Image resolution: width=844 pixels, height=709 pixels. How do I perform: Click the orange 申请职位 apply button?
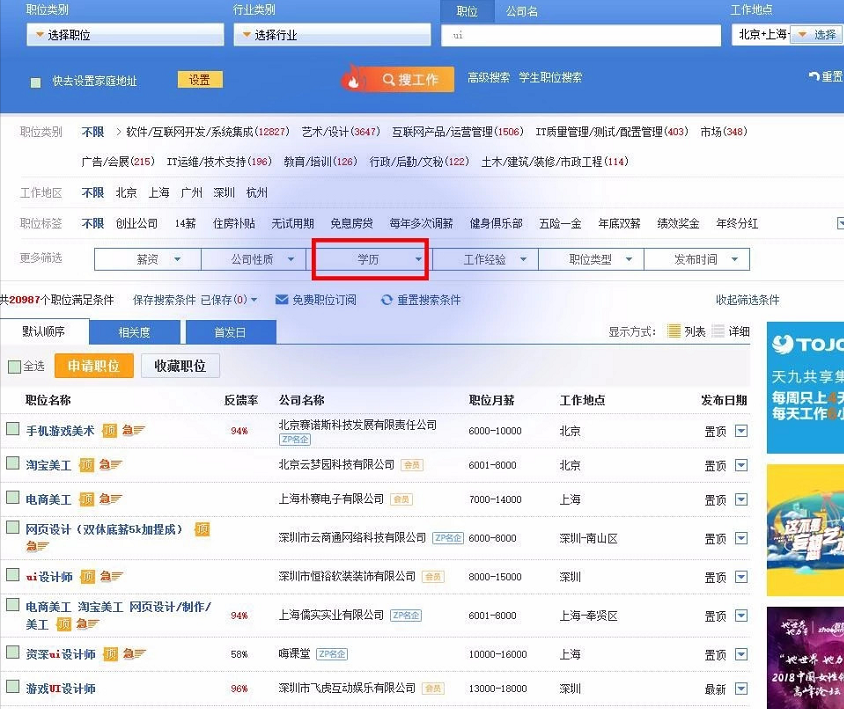(94, 365)
